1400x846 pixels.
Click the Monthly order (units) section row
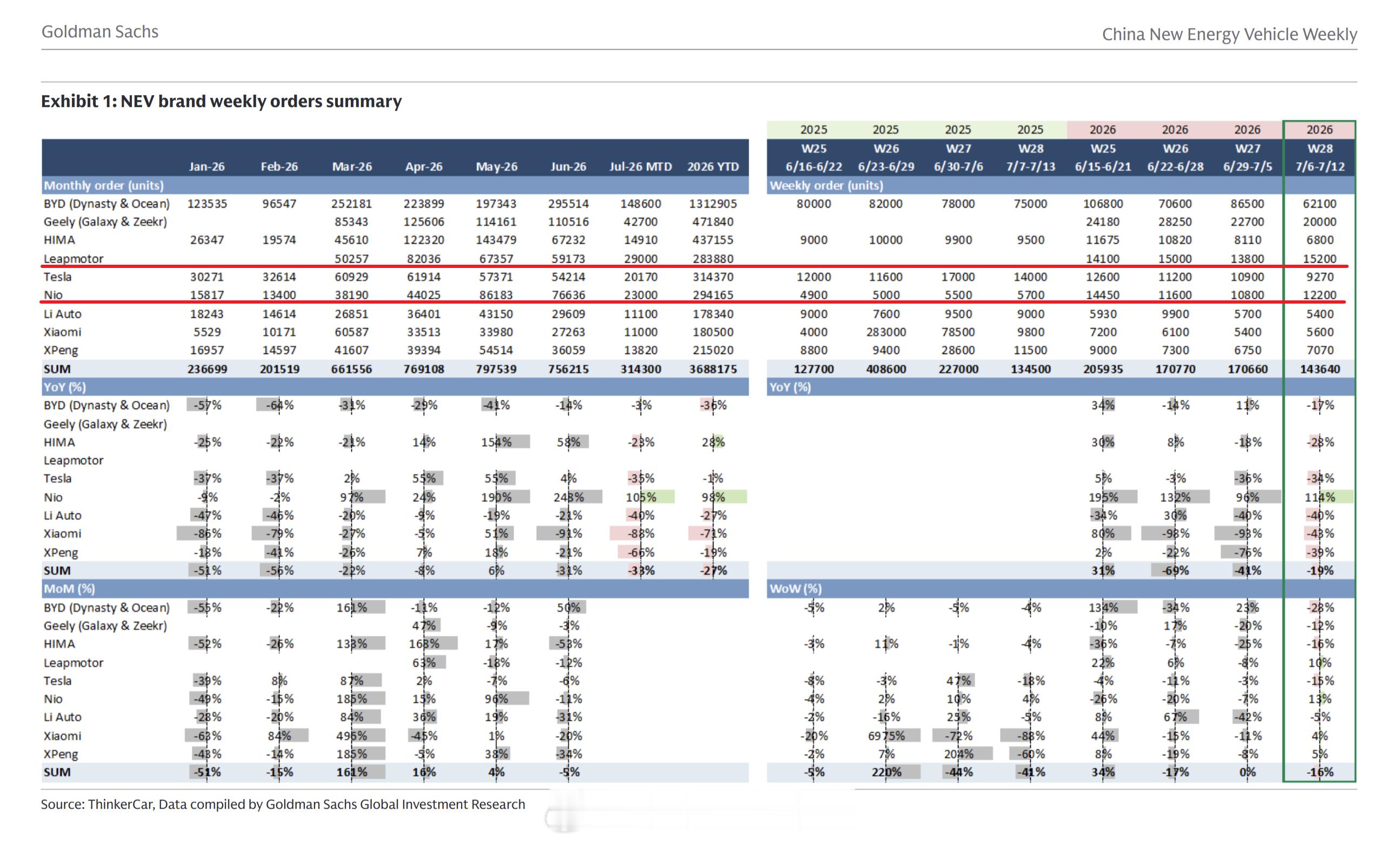(x=395, y=185)
